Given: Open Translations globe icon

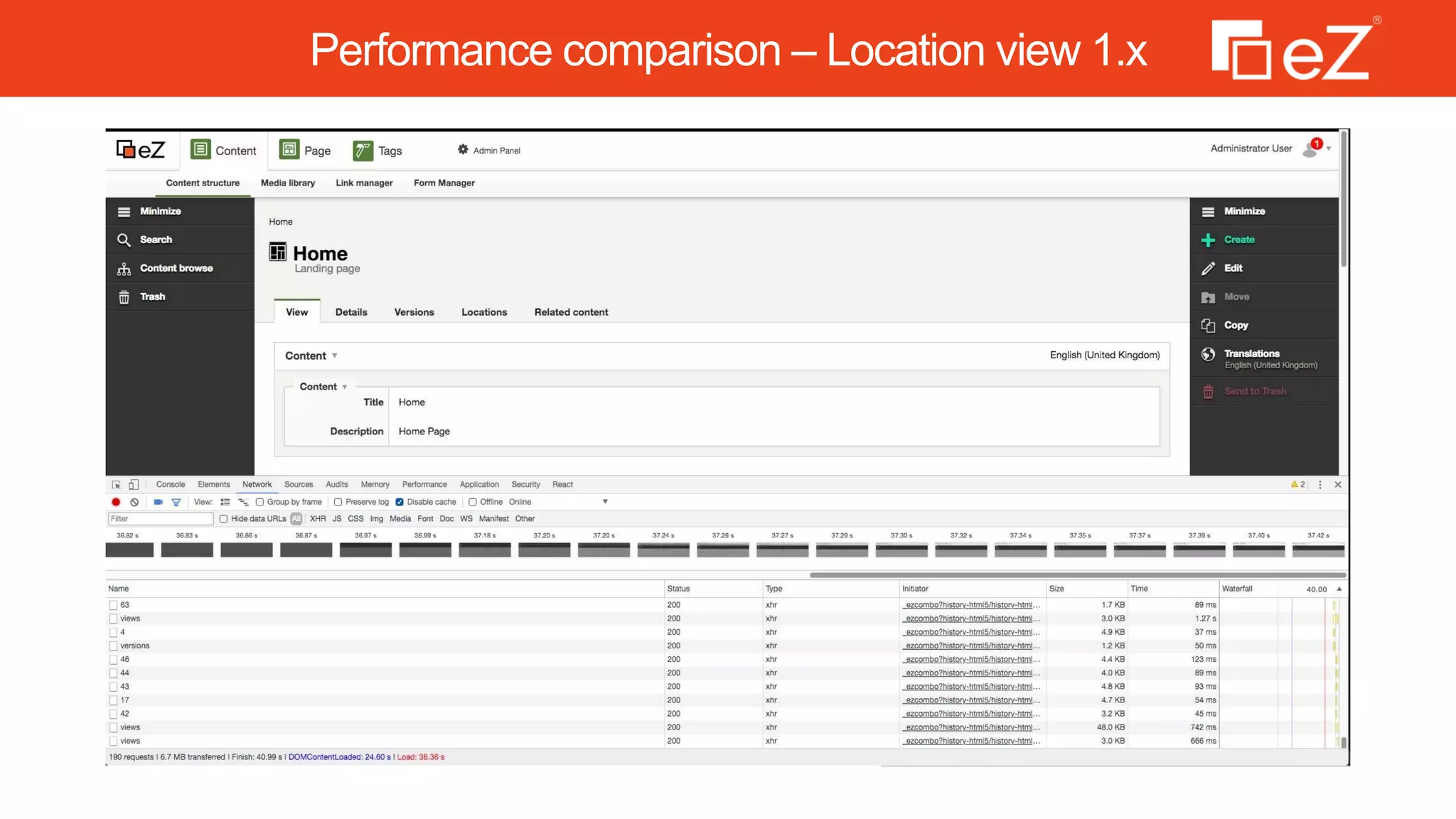Looking at the screenshot, I should point(1208,354).
